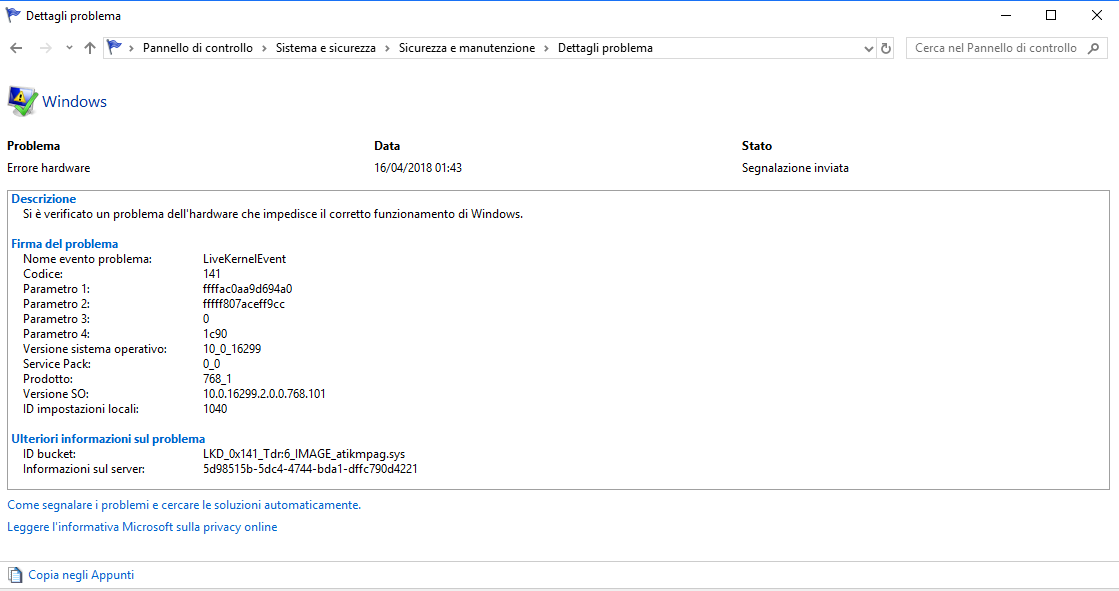The image size is (1119, 591).
Task: Open Sicurezza e manutenzione breadcrumb
Action: pos(466,48)
